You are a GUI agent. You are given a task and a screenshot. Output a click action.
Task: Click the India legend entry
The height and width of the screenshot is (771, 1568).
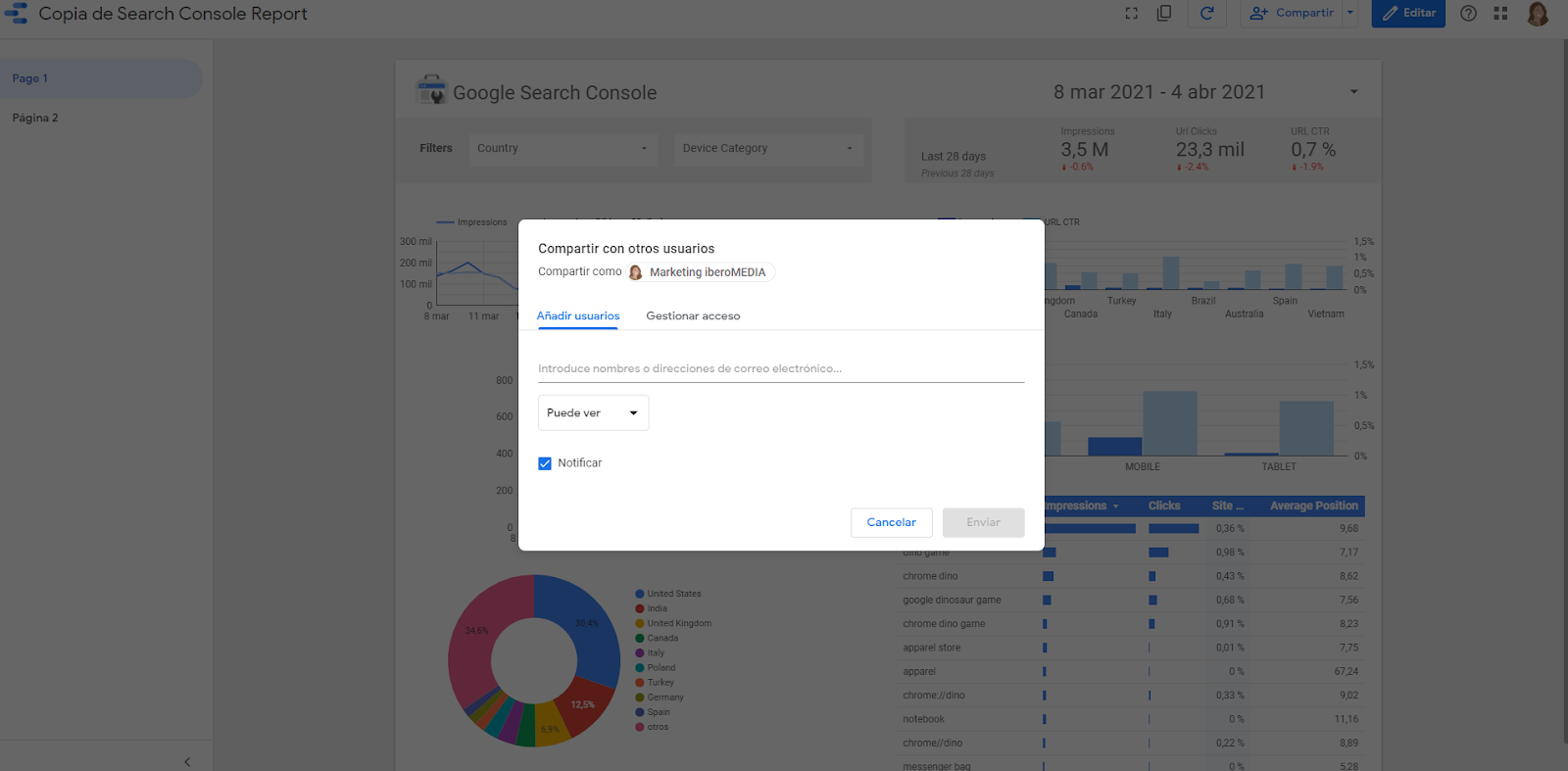652,608
